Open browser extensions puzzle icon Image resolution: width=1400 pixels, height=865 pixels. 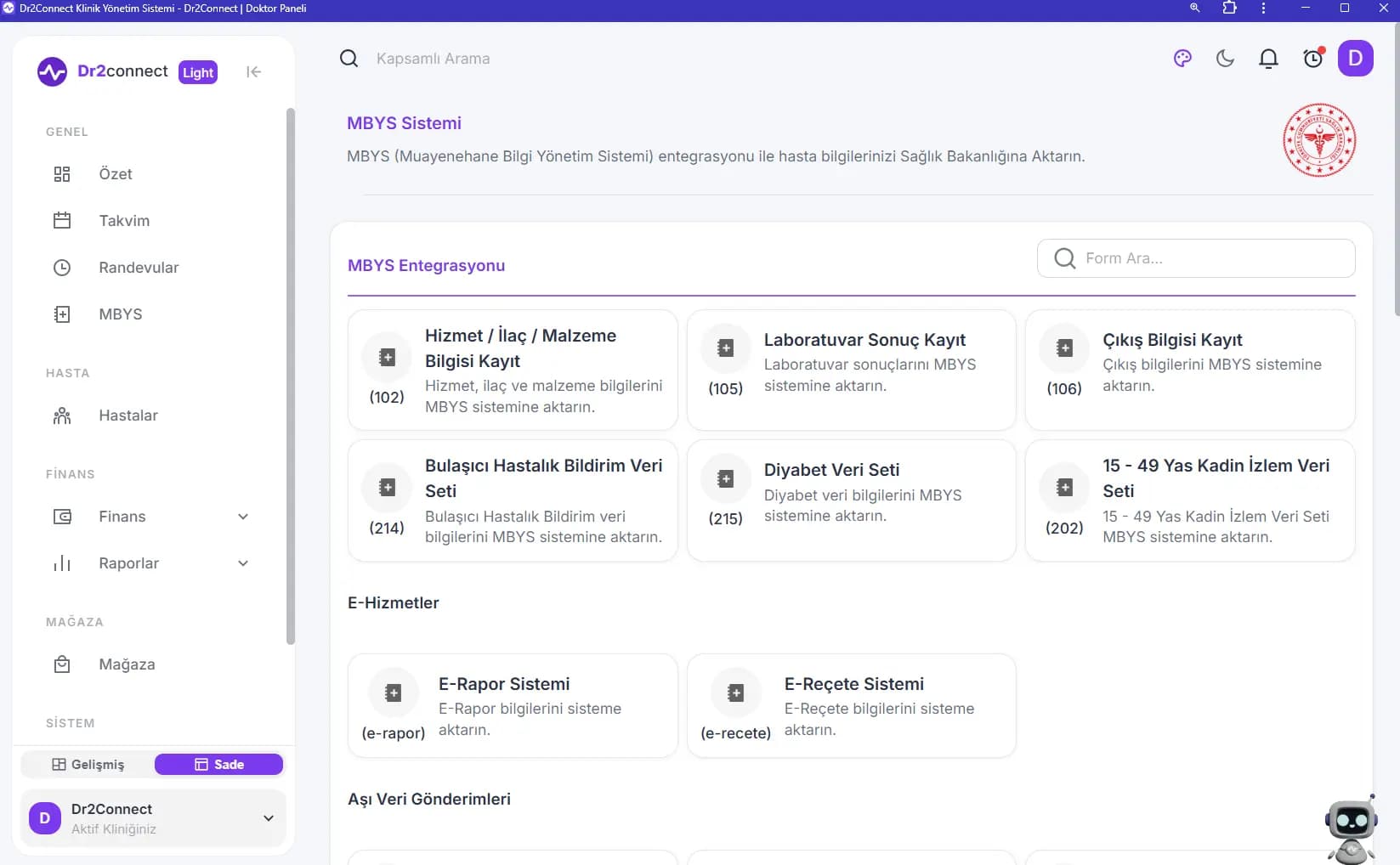tap(1229, 8)
